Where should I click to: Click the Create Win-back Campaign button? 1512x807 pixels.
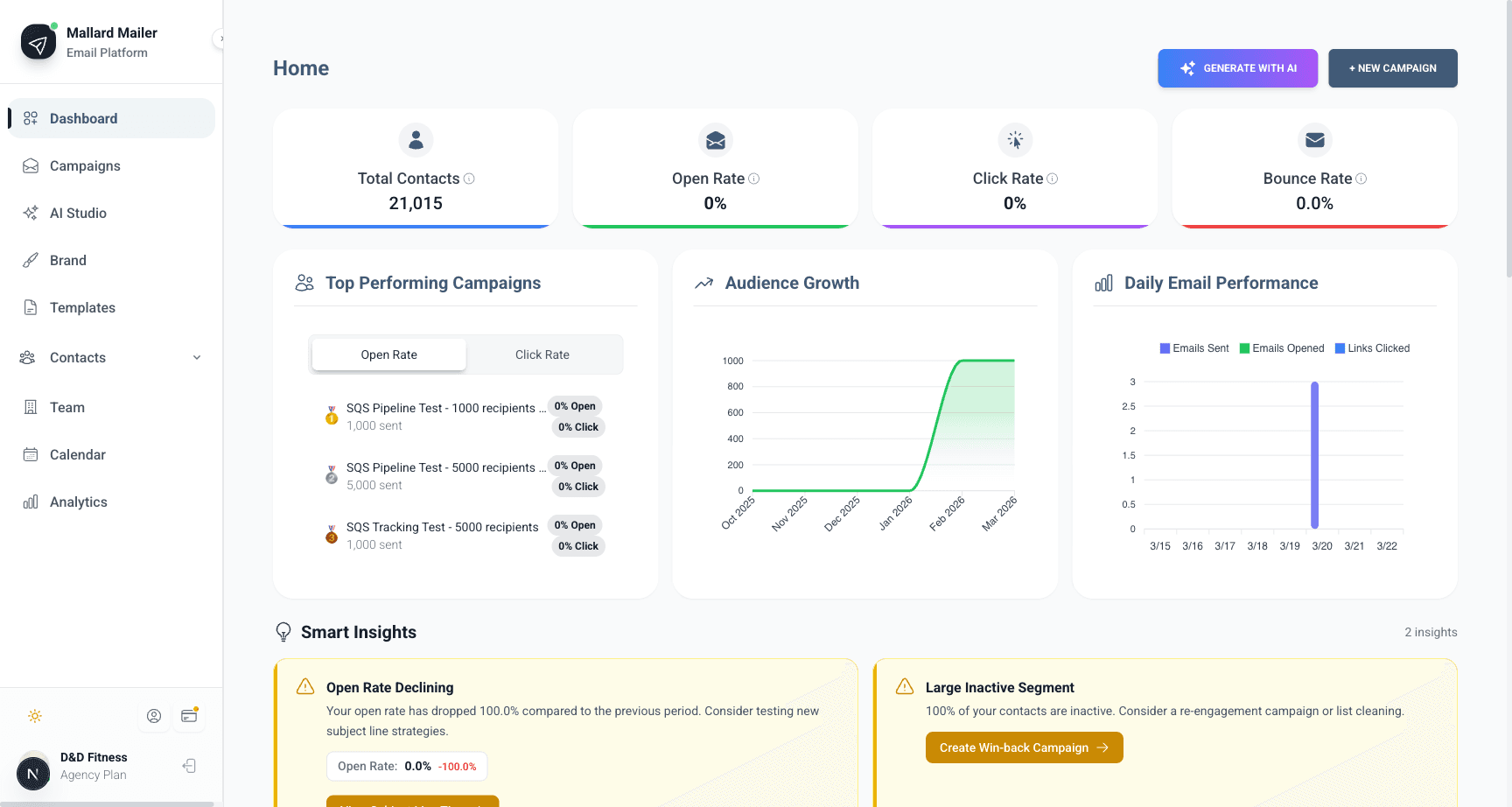point(1024,747)
